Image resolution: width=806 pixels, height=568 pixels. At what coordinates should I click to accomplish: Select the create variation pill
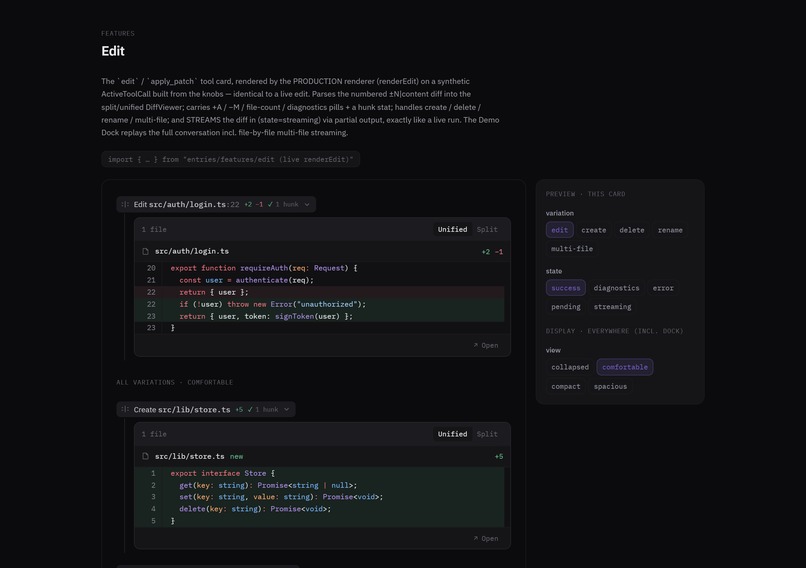(x=594, y=230)
